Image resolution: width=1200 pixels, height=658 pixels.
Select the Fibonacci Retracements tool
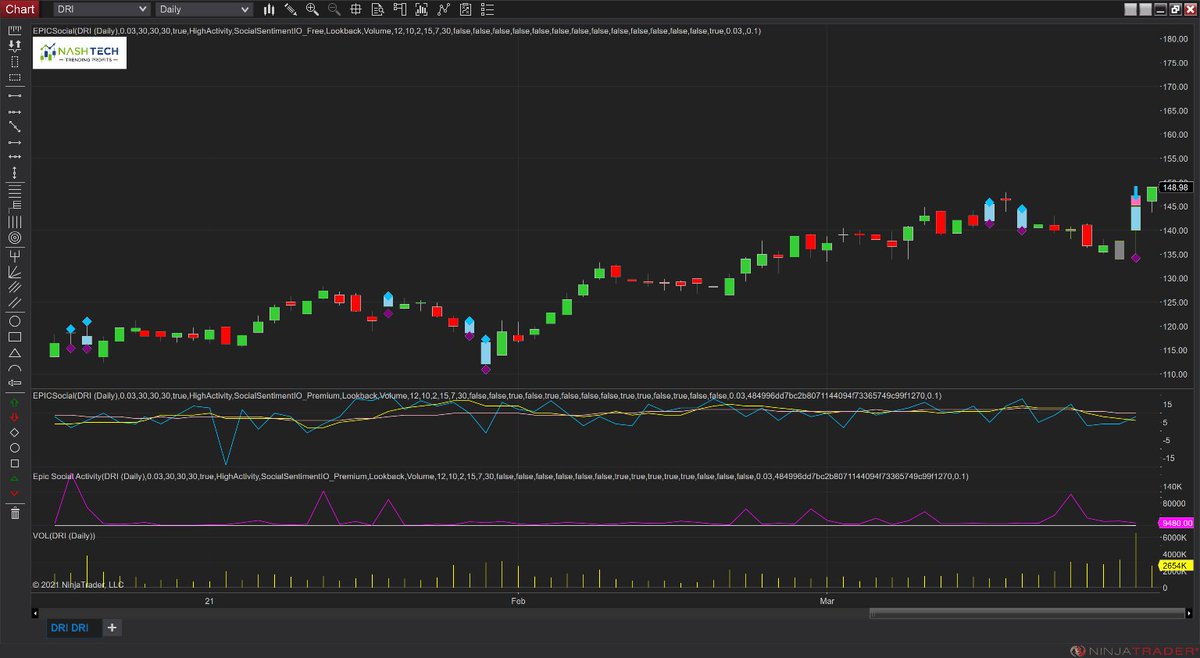click(x=15, y=190)
